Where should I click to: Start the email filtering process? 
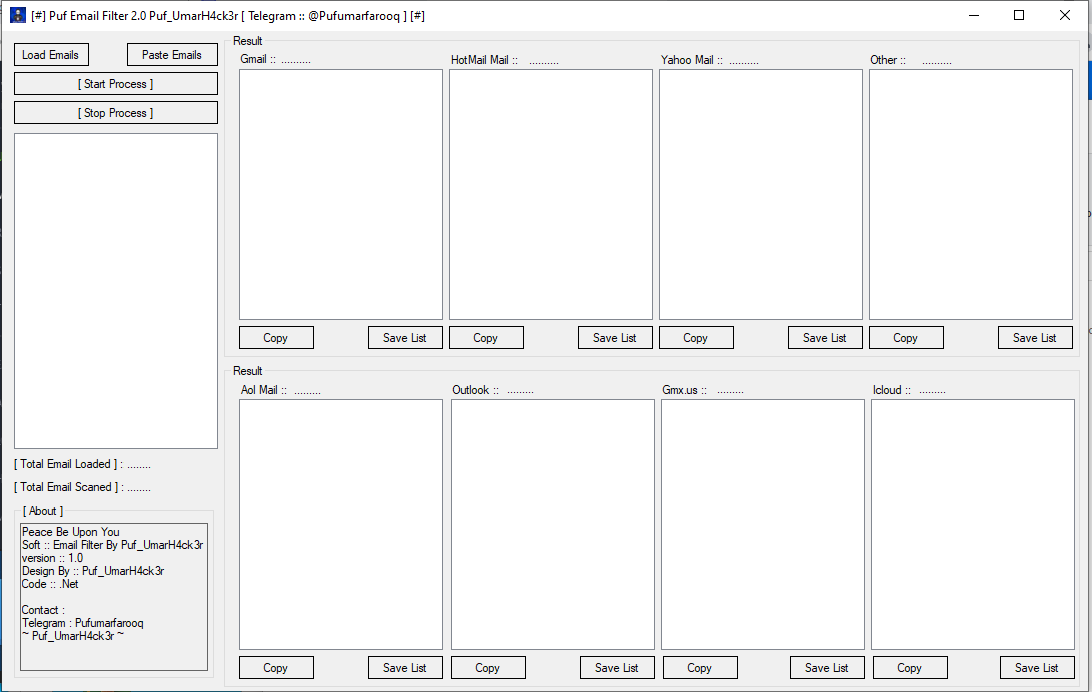coord(116,84)
